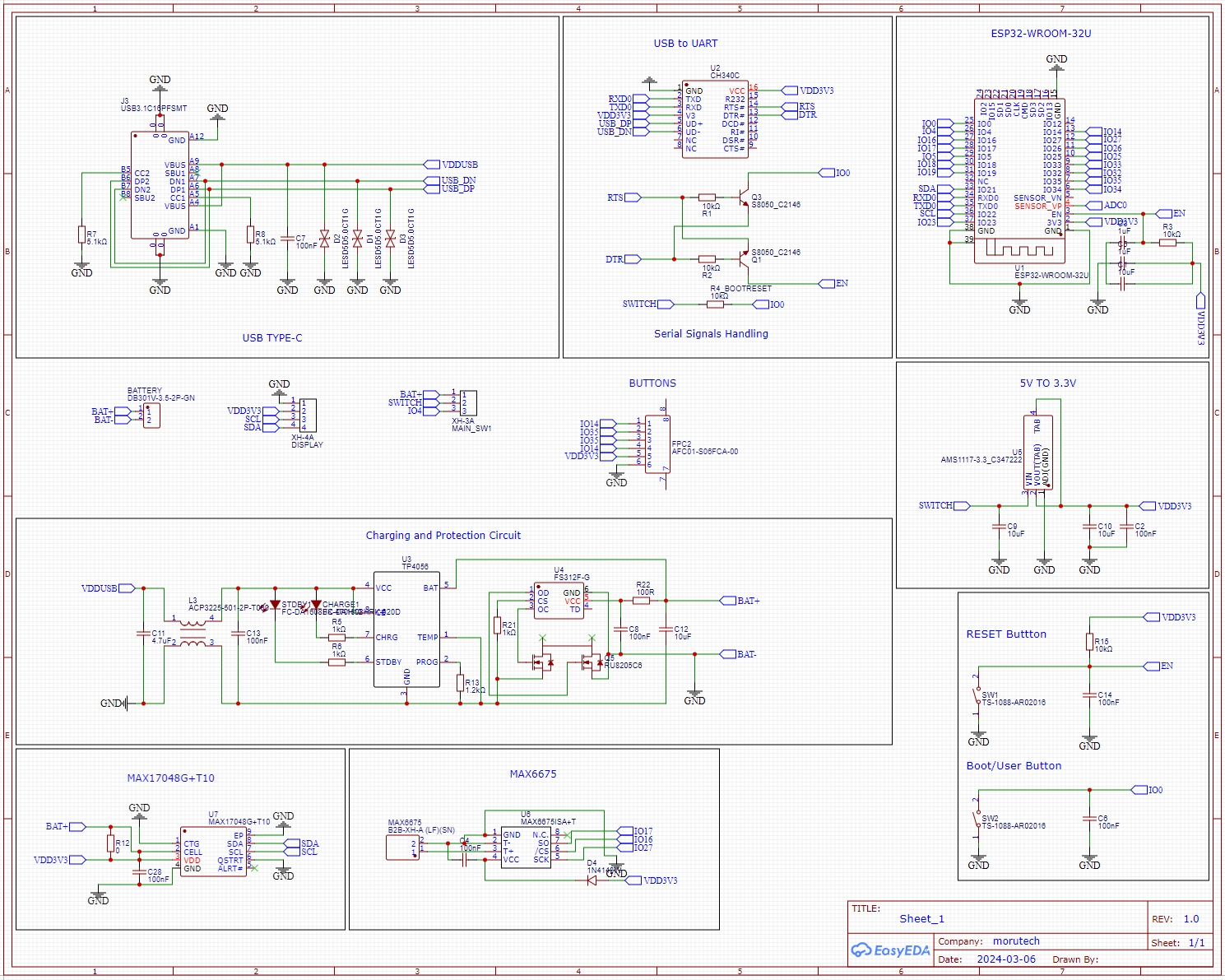Click the "Sheet_1" title field
The image size is (1225, 980).
point(921,918)
